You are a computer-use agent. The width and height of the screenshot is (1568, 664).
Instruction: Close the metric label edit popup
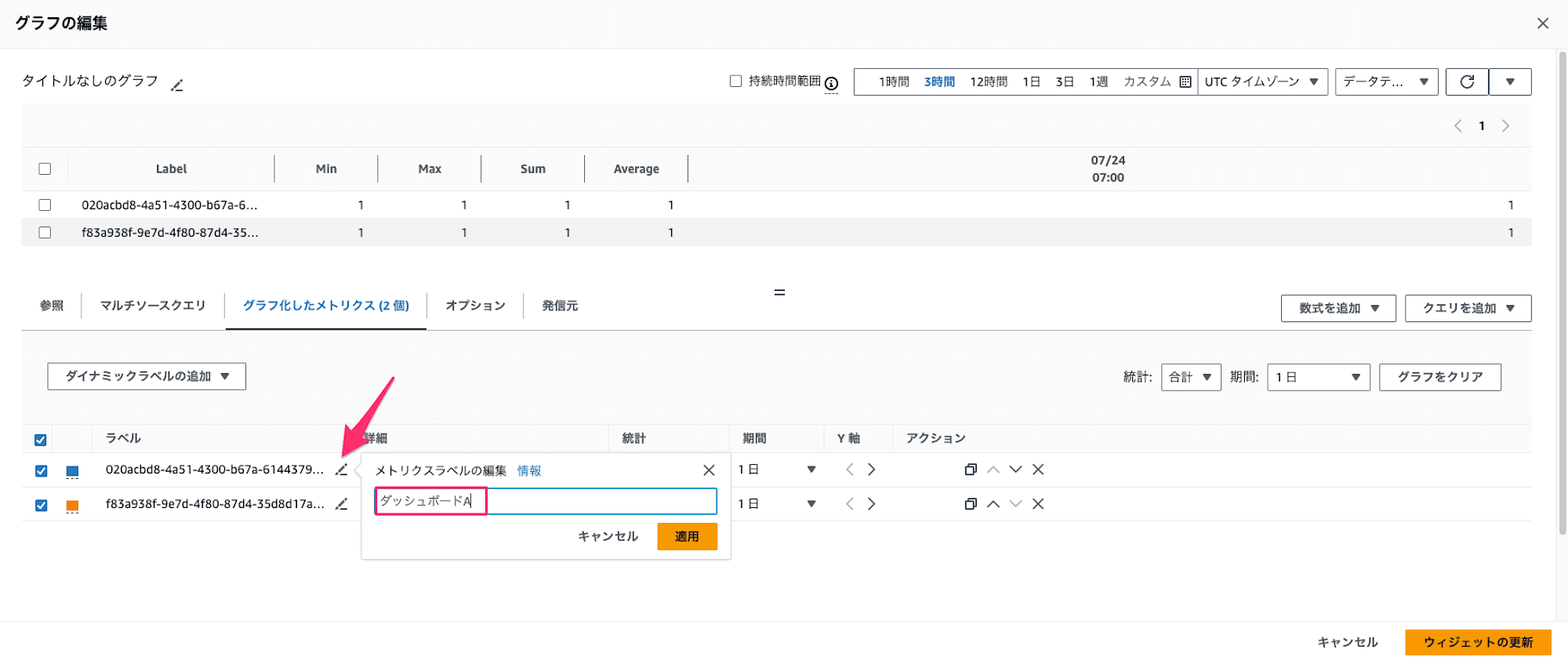[709, 470]
